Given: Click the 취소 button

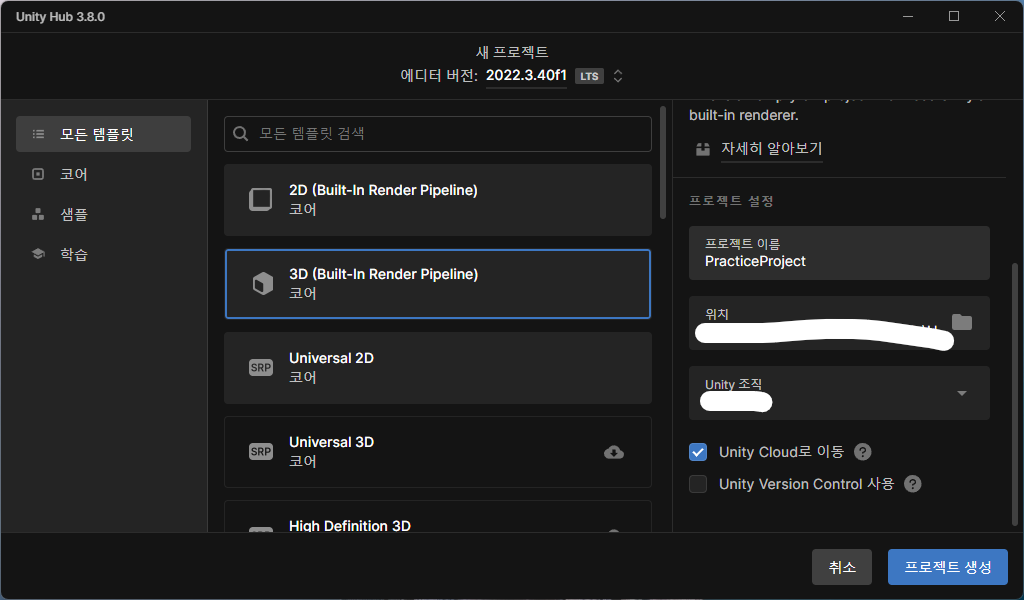Looking at the screenshot, I should (x=842, y=567).
